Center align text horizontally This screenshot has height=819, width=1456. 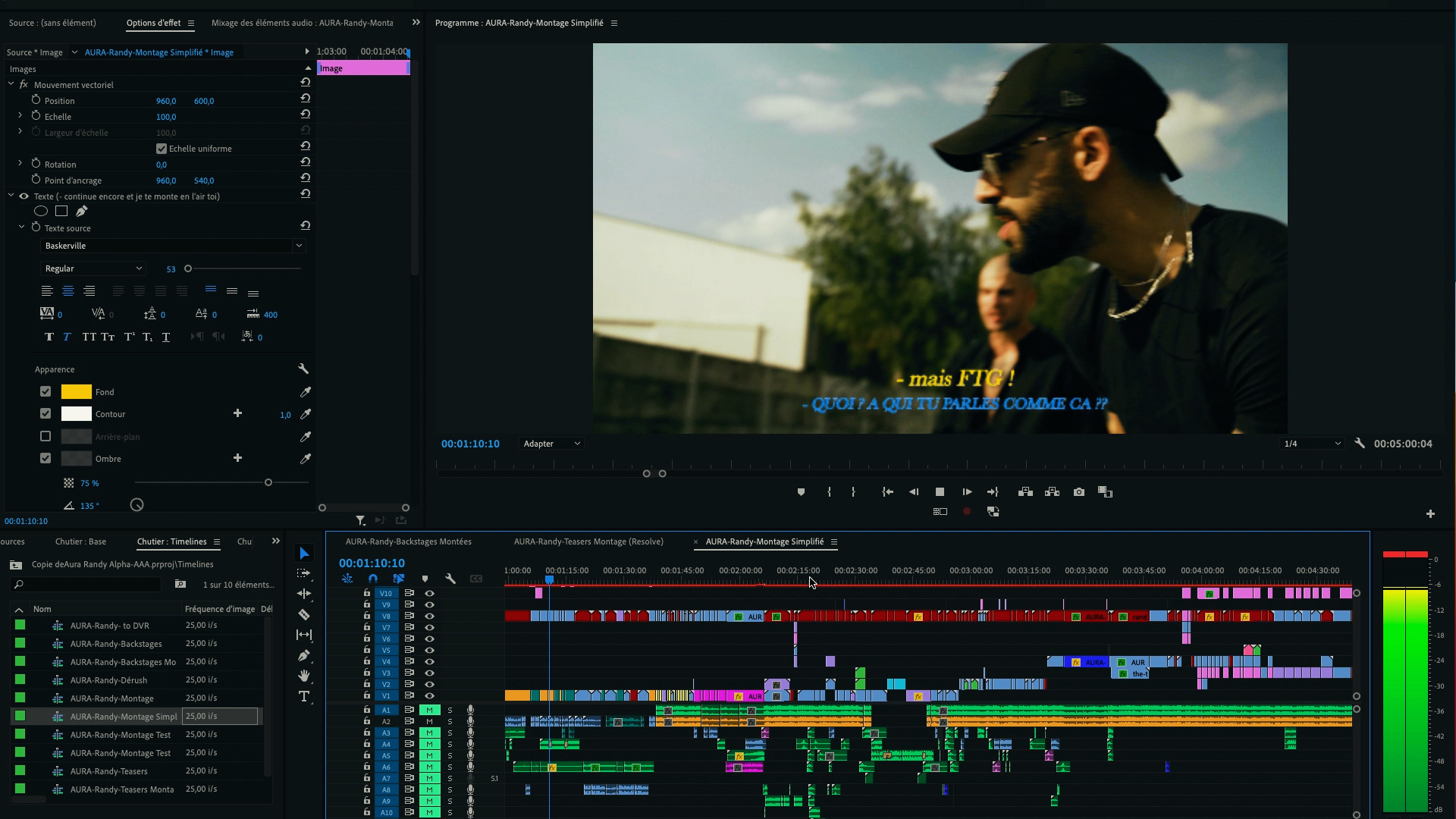pyautogui.click(x=67, y=291)
